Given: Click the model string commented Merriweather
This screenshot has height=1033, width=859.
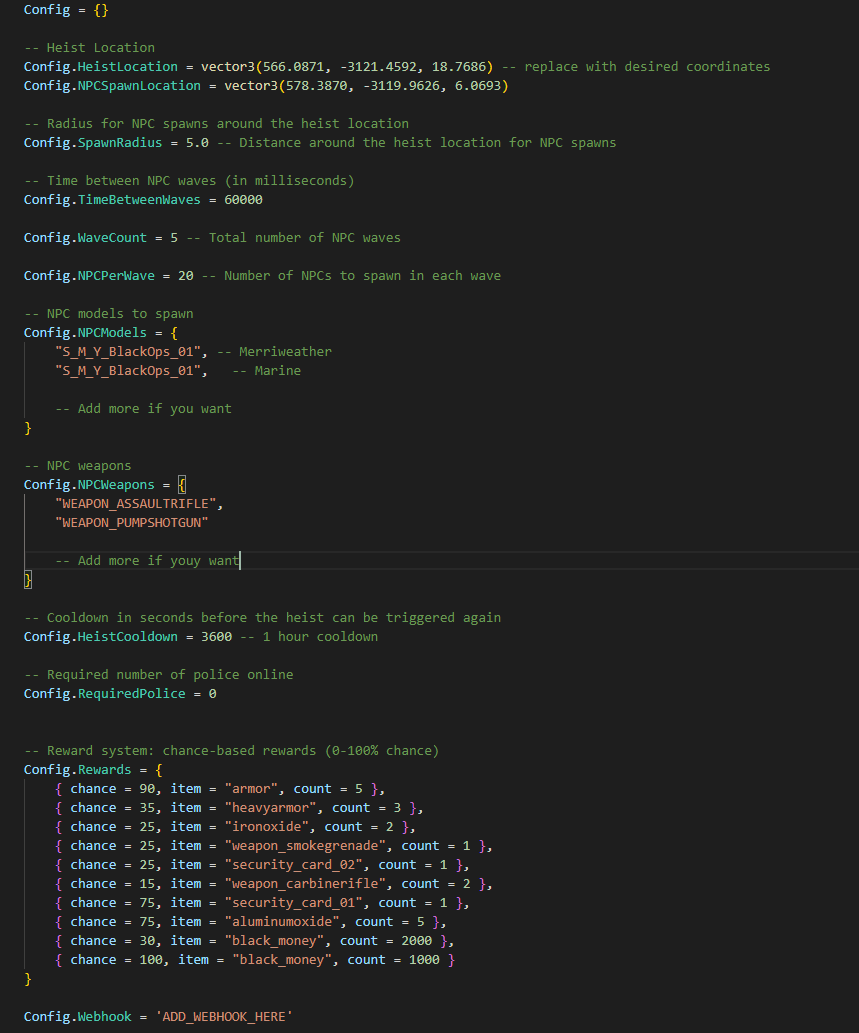Looking at the screenshot, I should 131,352.
